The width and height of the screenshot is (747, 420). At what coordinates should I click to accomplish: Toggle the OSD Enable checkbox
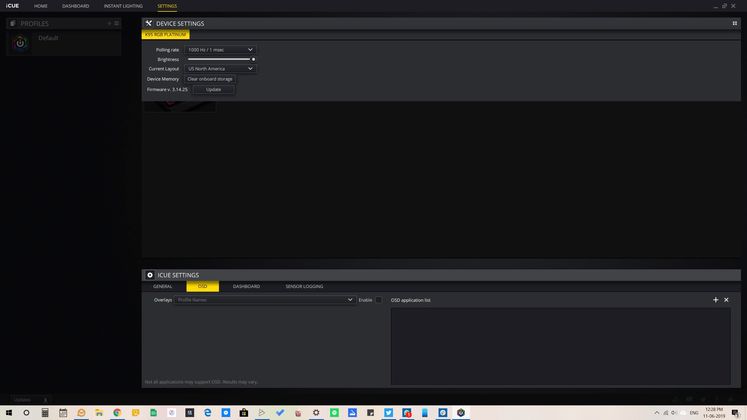click(x=379, y=300)
